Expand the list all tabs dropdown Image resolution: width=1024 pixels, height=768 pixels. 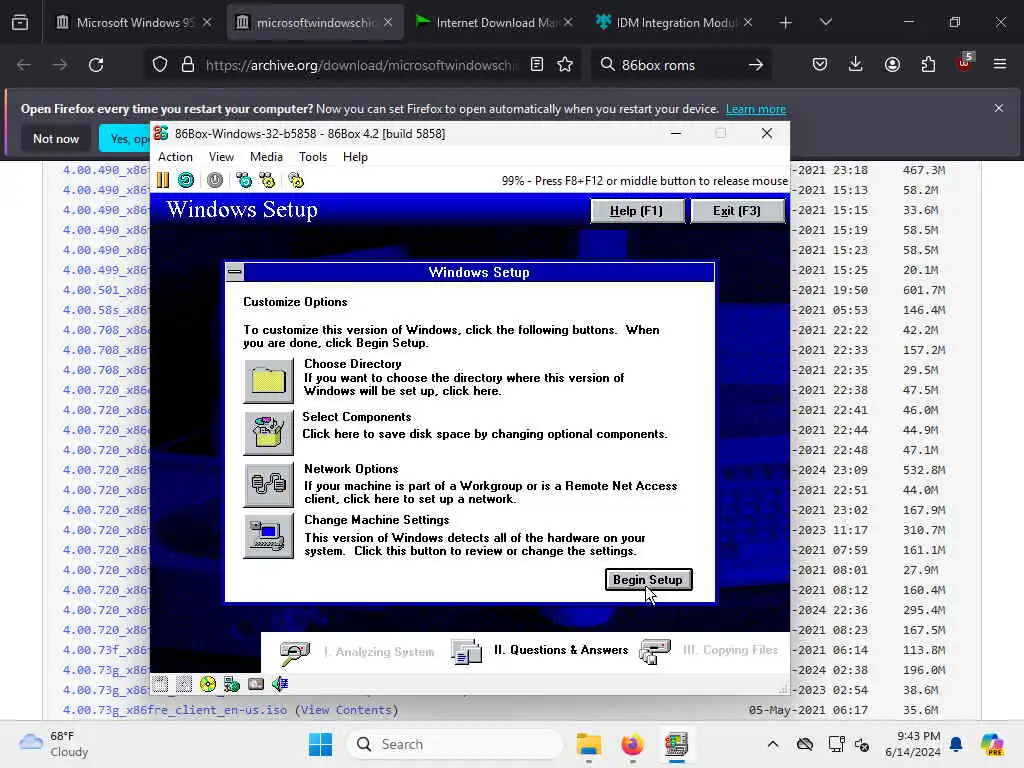point(825,22)
